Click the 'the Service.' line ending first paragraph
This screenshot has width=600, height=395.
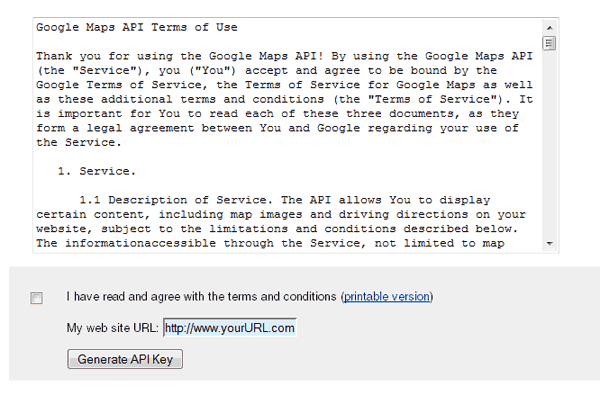[79, 142]
